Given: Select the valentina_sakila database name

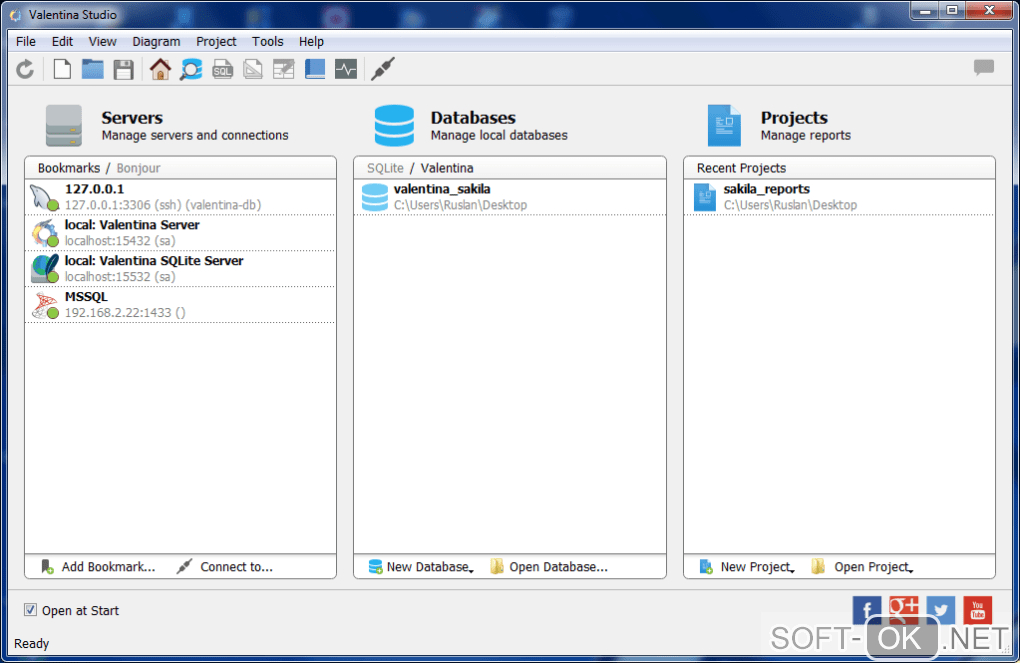Looking at the screenshot, I should [442, 189].
